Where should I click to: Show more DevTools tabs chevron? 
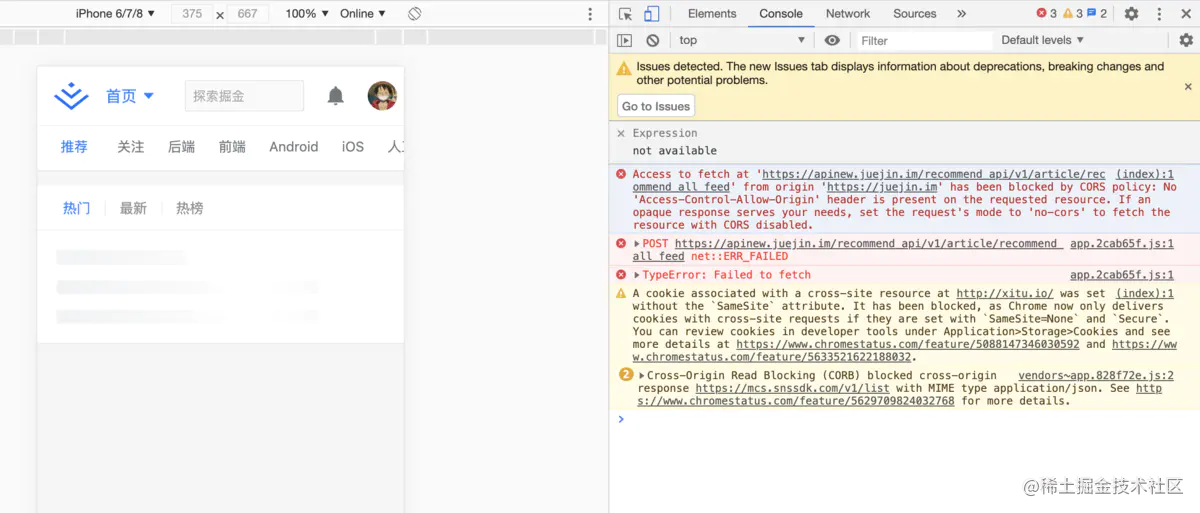coord(962,14)
